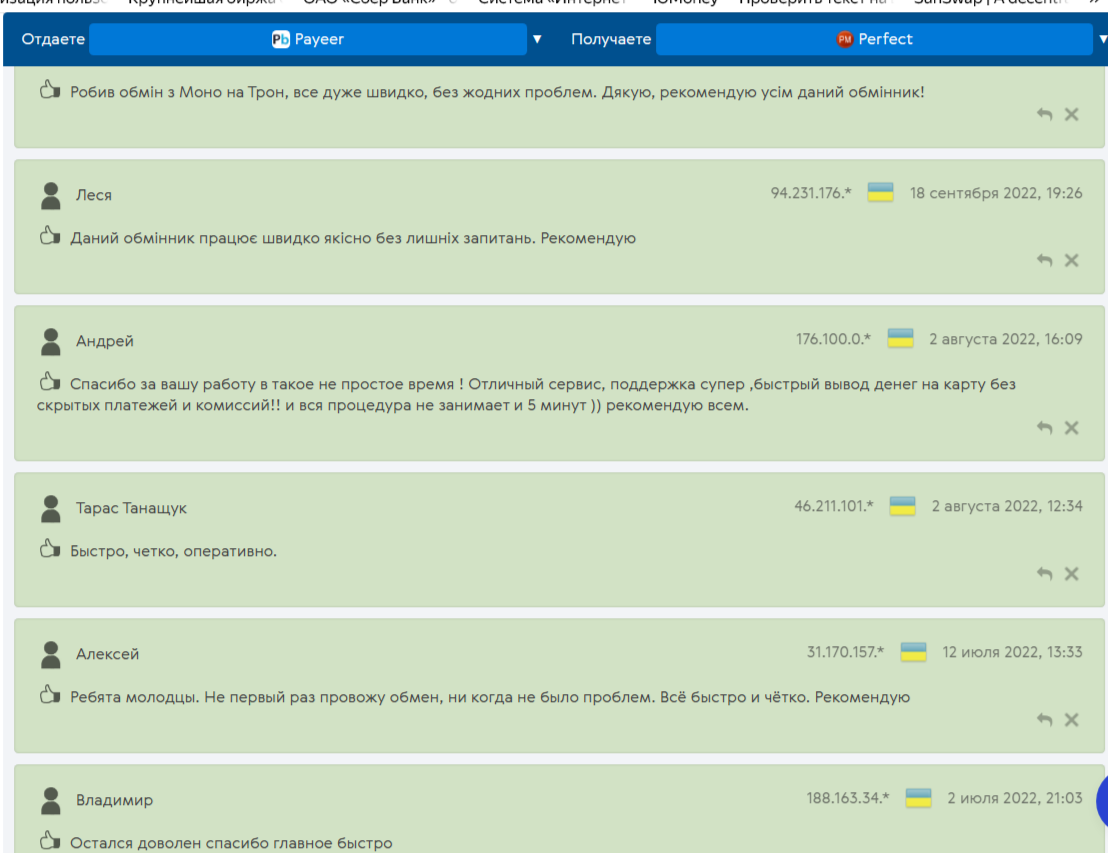Click the reply arrow under Тарас Танащук's review
This screenshot has height=853, width=1108.
pyautogui.click(x=1045, y=574)
